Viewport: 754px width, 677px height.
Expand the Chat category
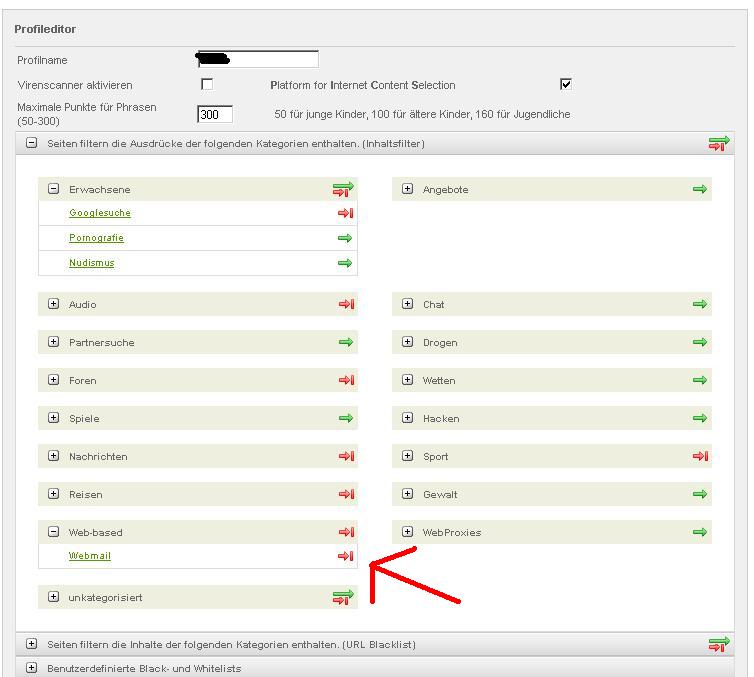[408, 304]
